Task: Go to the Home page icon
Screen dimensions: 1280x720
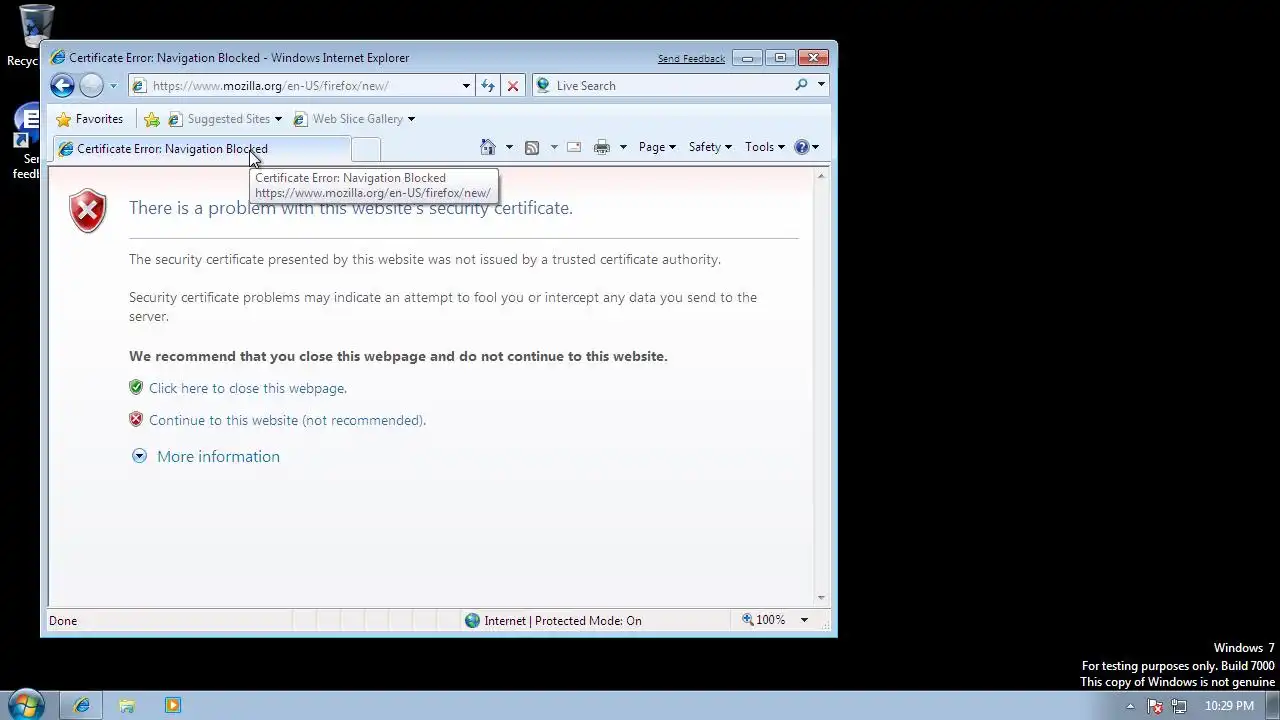Action: click(488, 147)
